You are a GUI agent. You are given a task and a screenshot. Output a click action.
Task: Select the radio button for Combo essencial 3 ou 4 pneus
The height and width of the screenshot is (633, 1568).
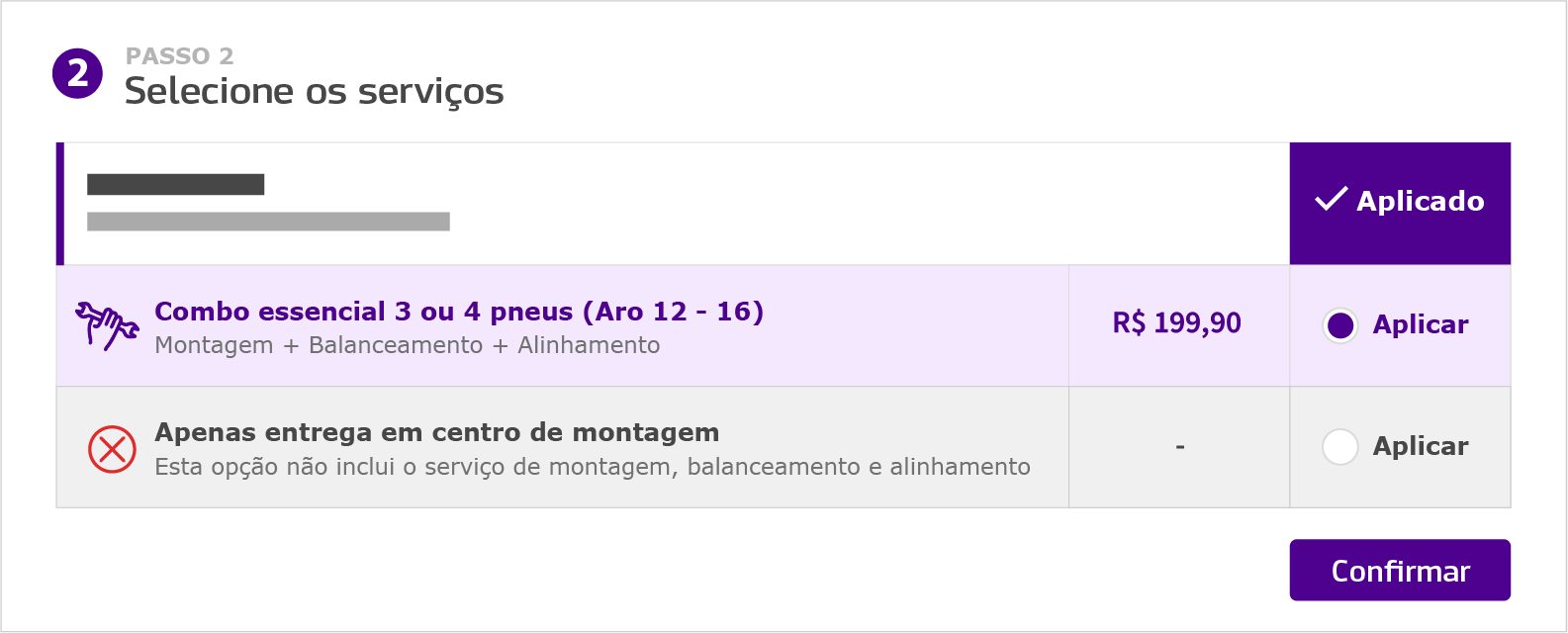(1339, 324)
